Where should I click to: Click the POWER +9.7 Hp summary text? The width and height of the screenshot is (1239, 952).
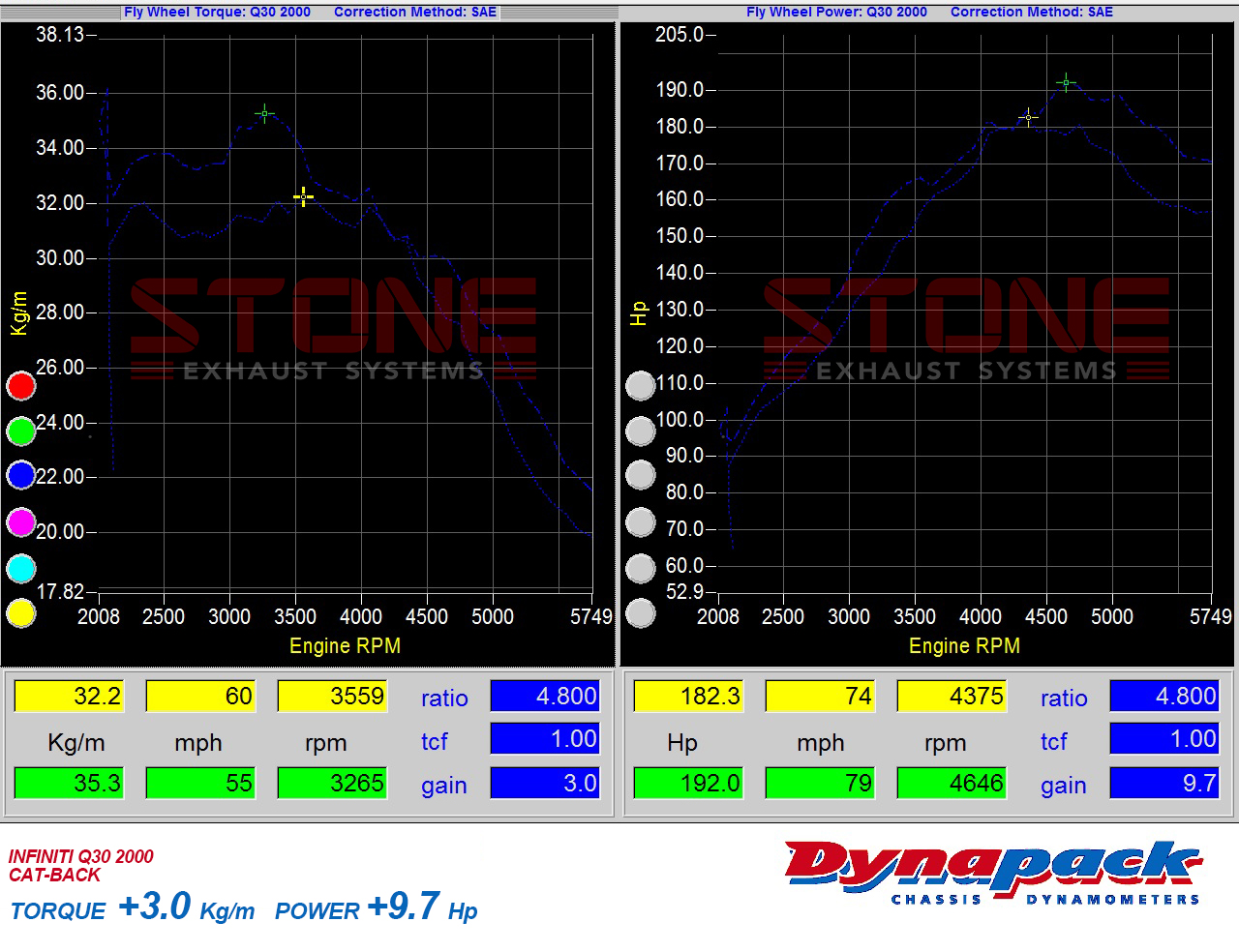point(377,907)
